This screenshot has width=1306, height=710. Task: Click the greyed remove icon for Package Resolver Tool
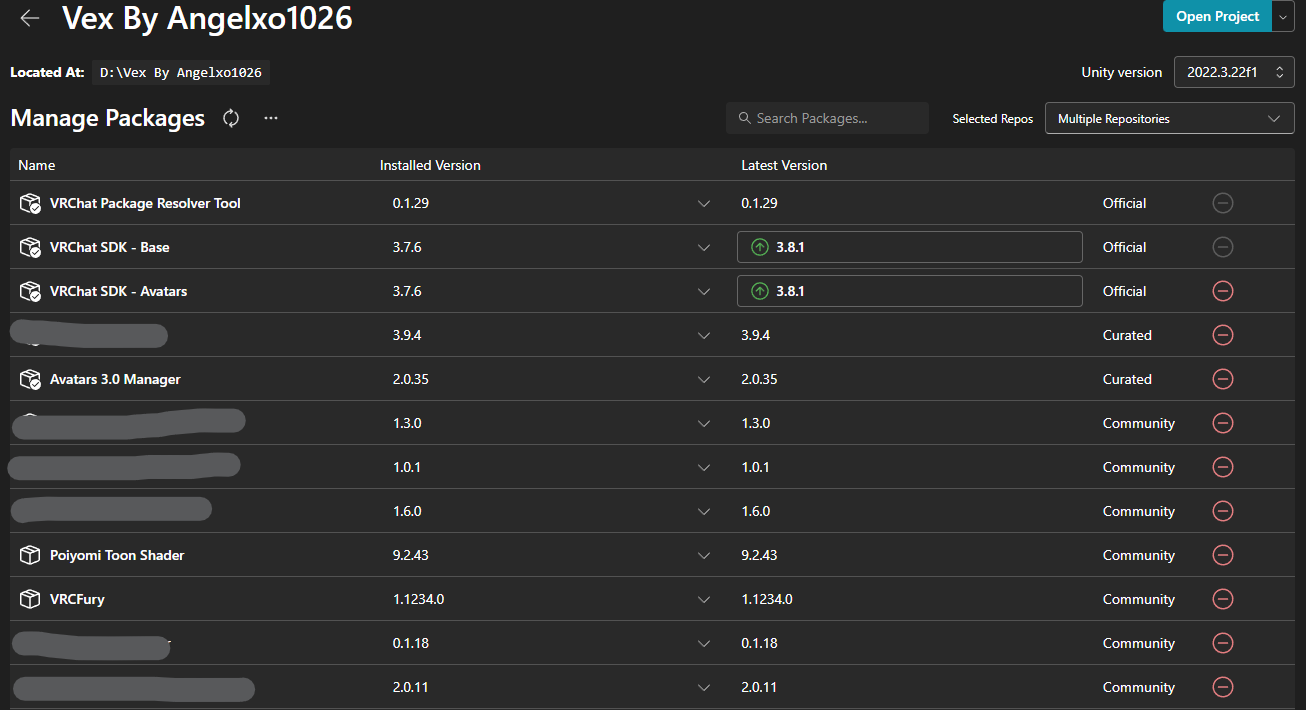1222,203
